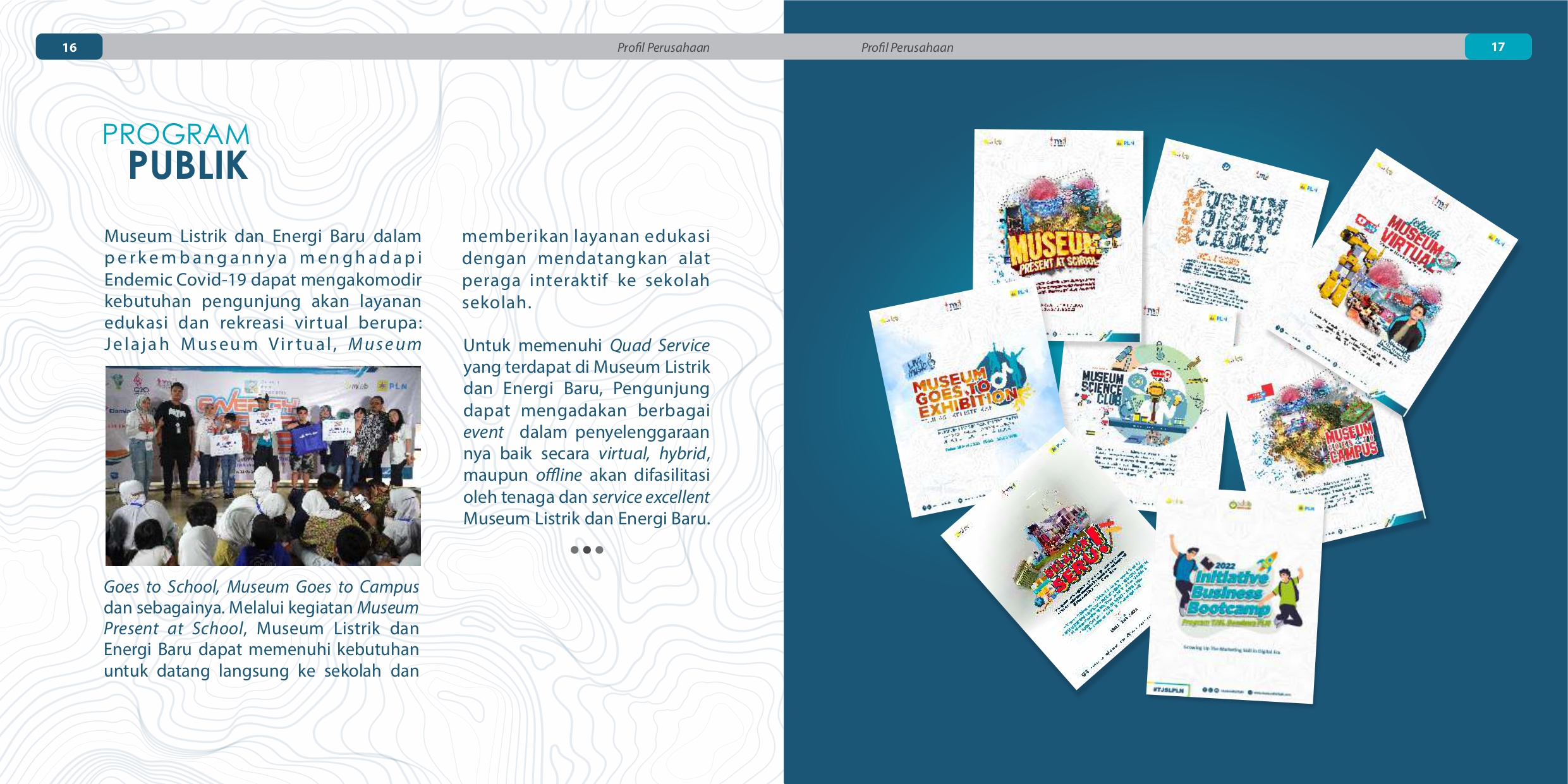1568x784 pixels.
Task: Click the line 'oleh tenaga dan service excellent'
Action: (586, 497)
